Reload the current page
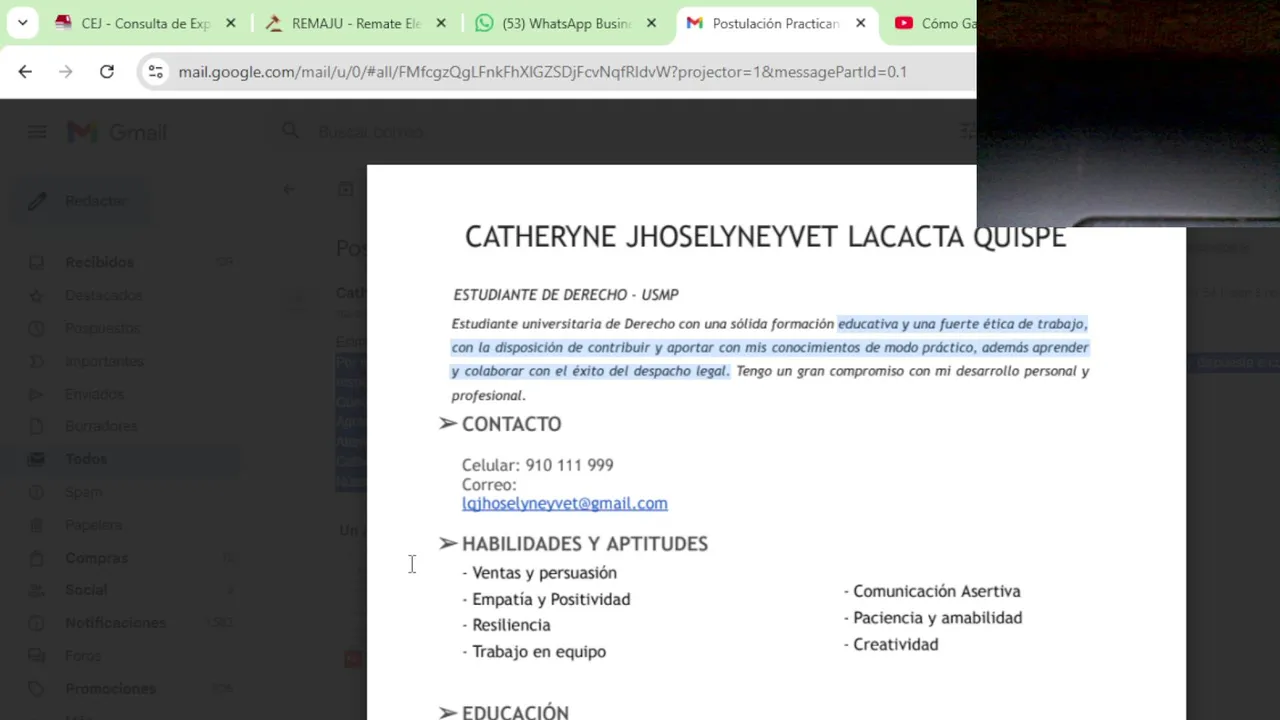The height and width of the screenshot is (720, 1280). point(107,71)
